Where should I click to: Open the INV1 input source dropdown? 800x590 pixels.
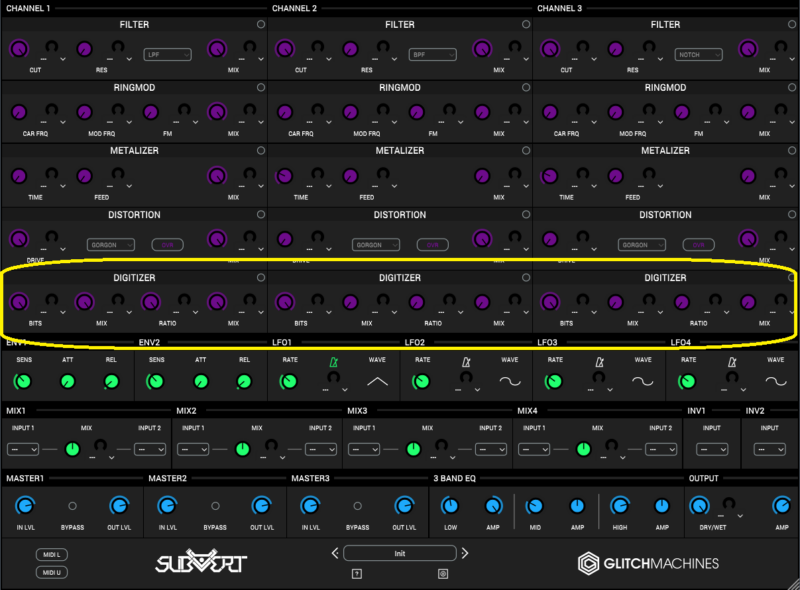(x=710, y=449)
